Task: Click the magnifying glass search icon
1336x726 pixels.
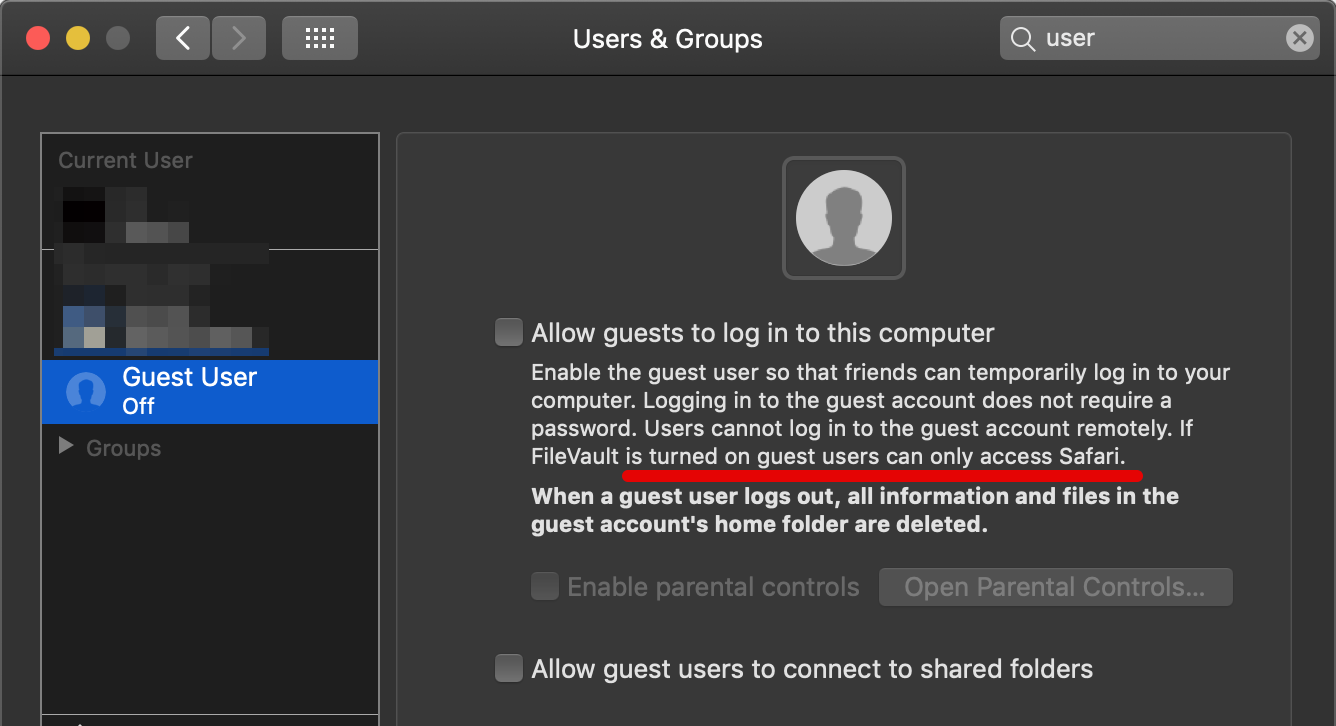Action: [1022, 39]
